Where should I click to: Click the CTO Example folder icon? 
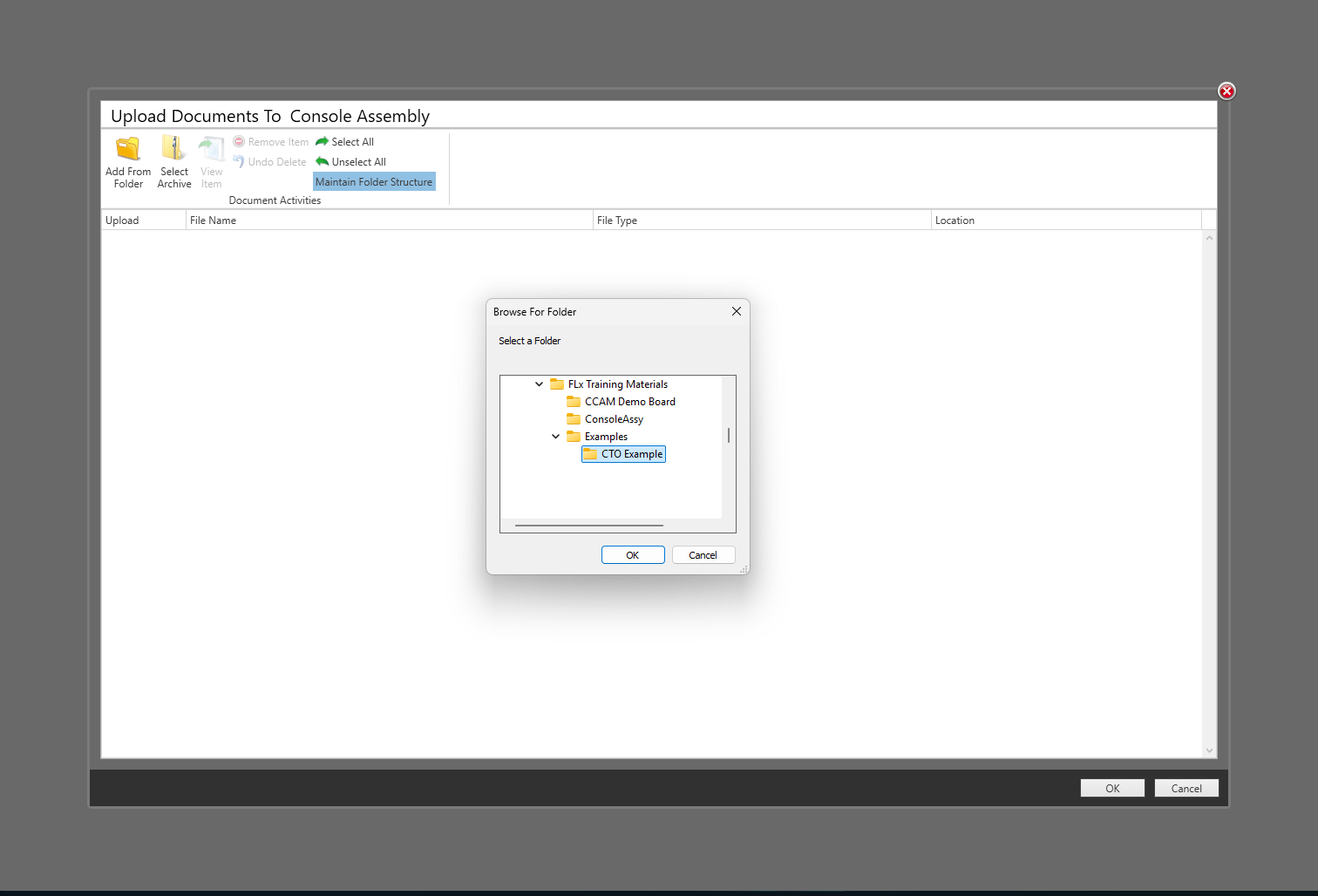pyautogui.click(x=591, y=453)
